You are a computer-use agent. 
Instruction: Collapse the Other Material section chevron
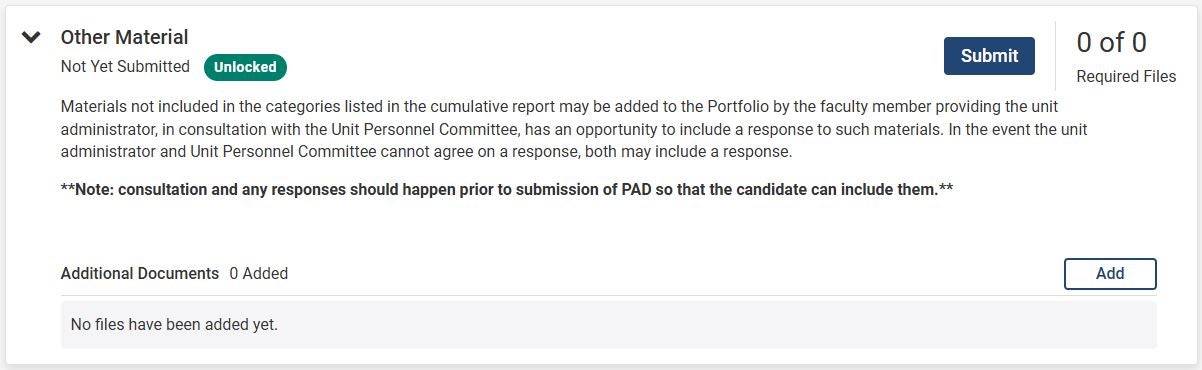[32, 38]
